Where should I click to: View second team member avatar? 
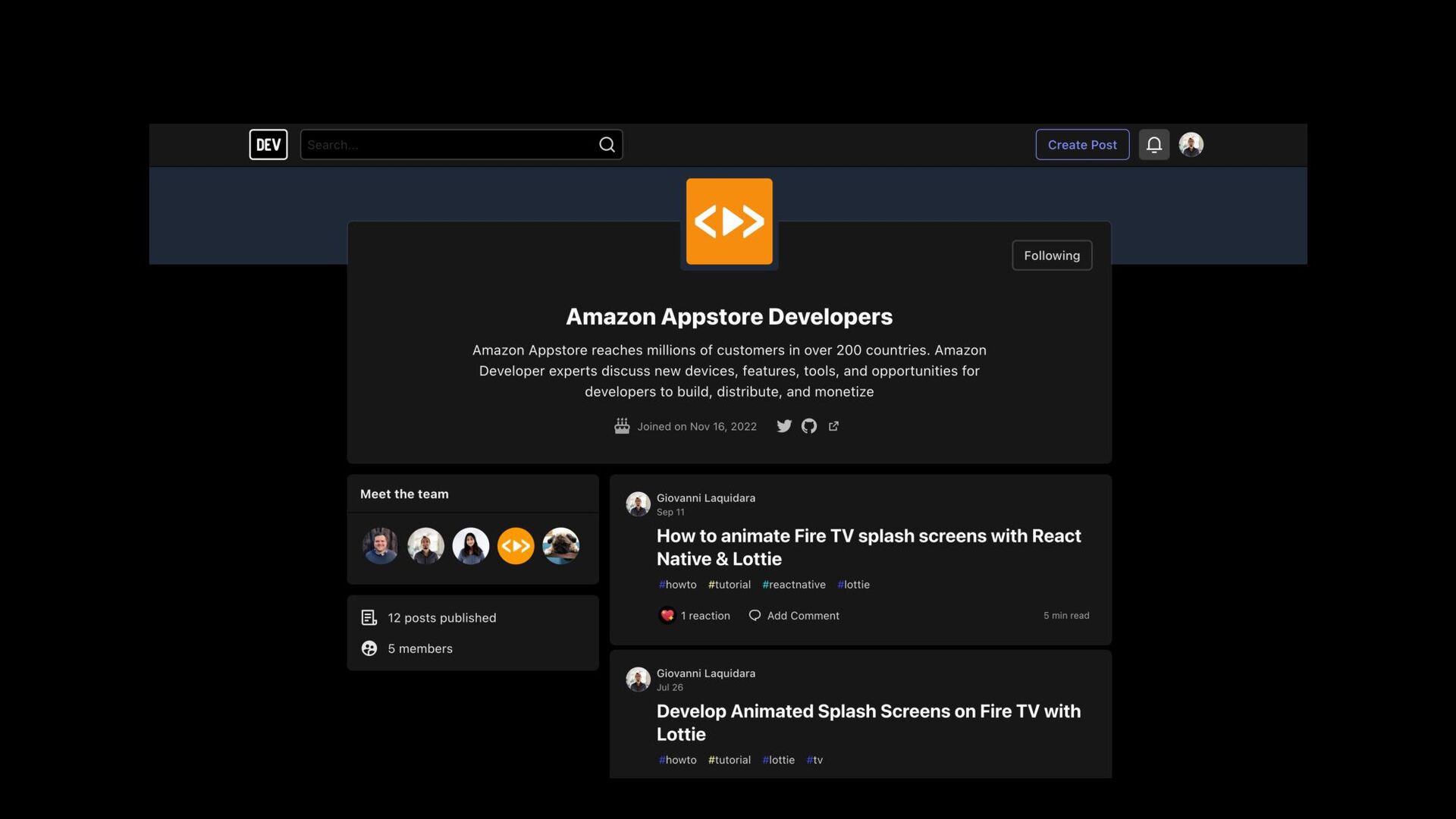pyautogui.click(x=425, y=546)
